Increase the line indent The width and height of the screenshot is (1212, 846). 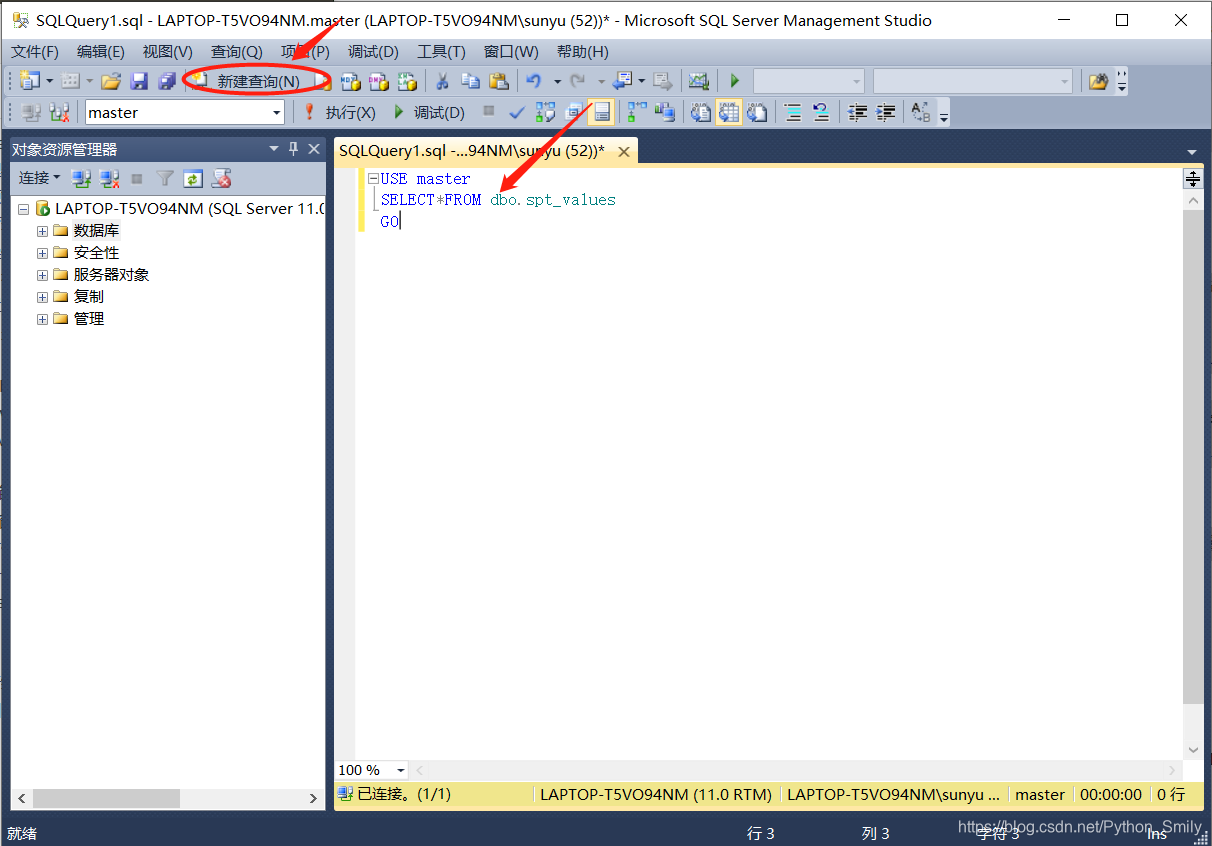tap(885, 112)
